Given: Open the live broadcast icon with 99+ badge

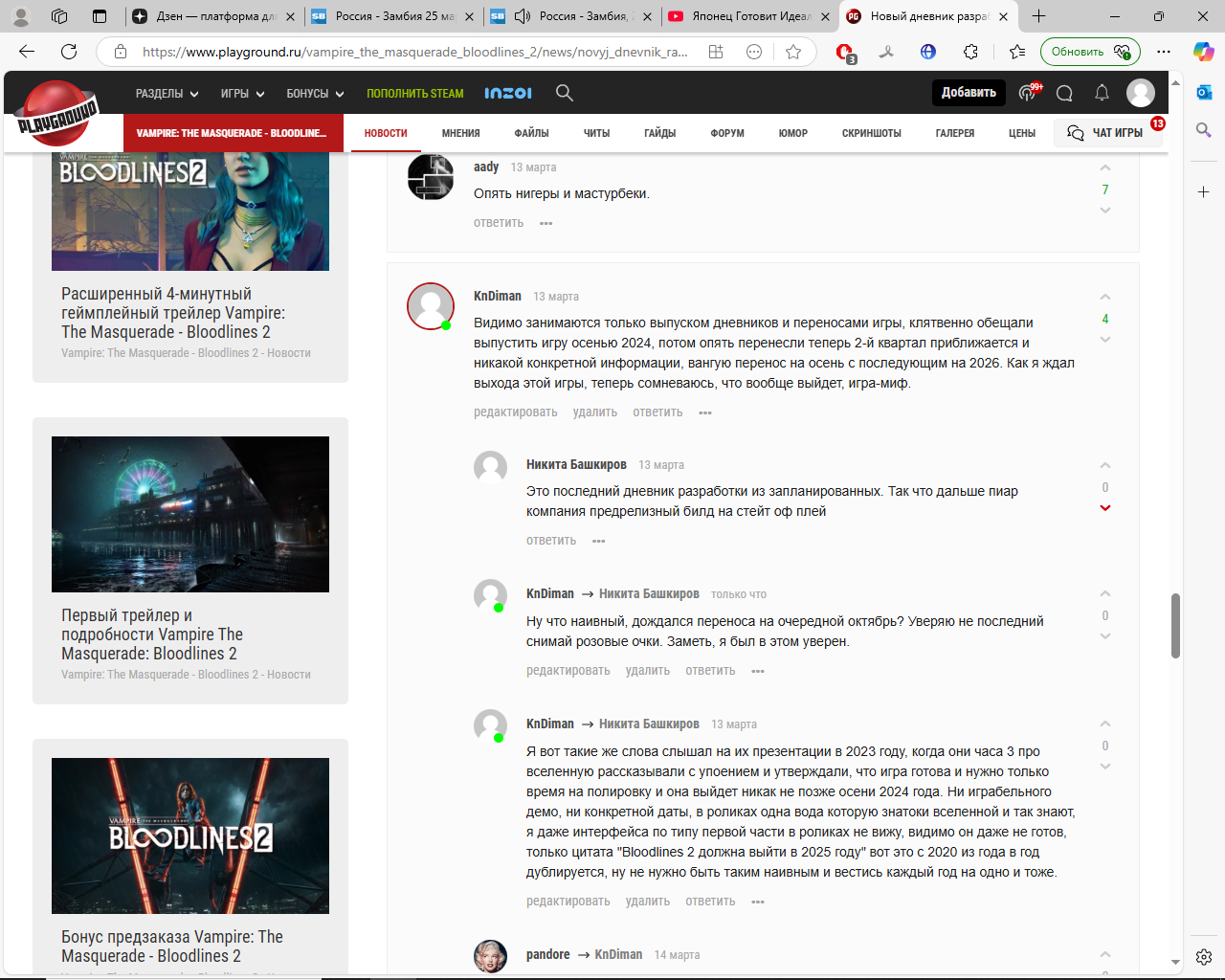Looking at the screenshot, I should click(1029, 92).
